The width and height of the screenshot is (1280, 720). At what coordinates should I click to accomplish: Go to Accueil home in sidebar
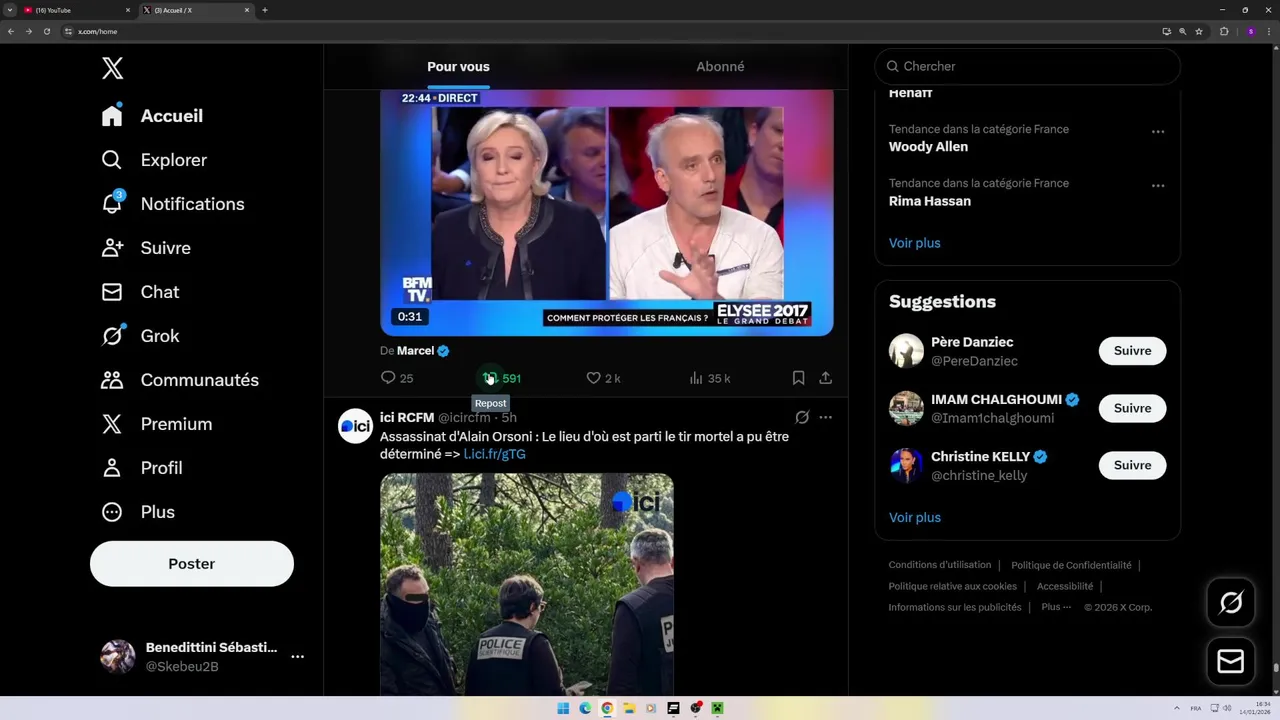152,116
